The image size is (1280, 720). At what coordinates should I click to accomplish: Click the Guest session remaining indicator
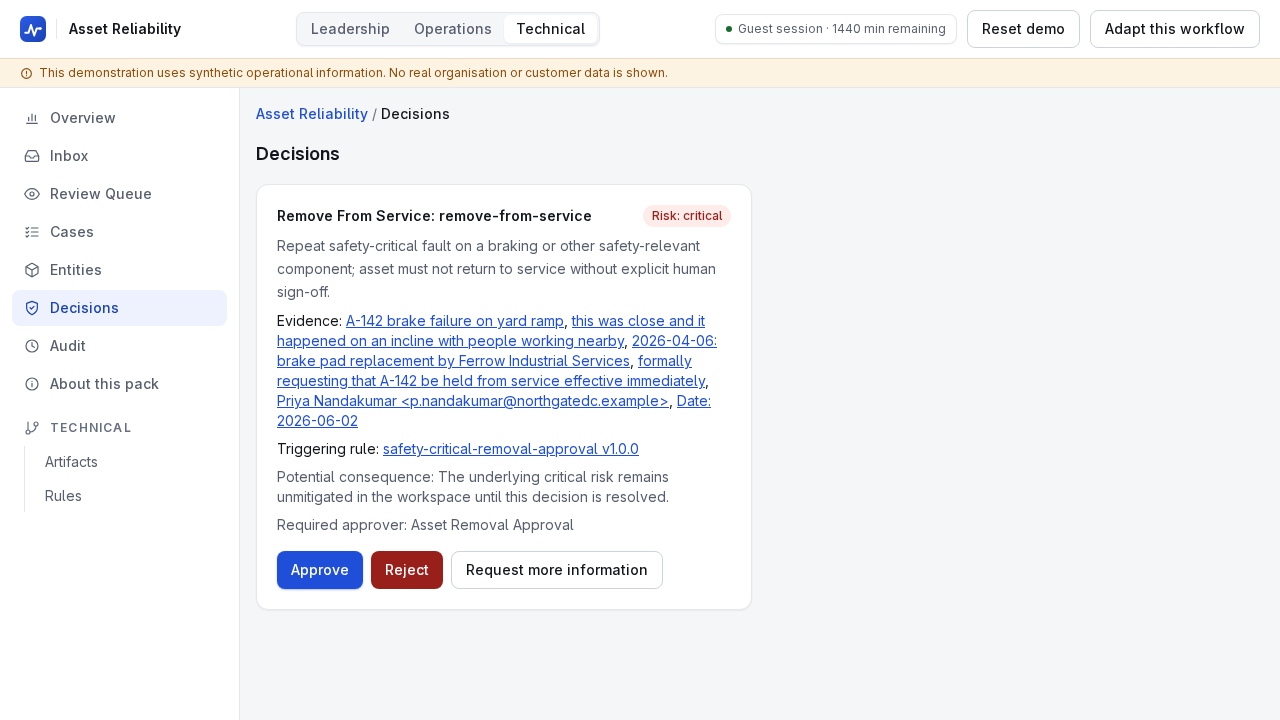836,29
